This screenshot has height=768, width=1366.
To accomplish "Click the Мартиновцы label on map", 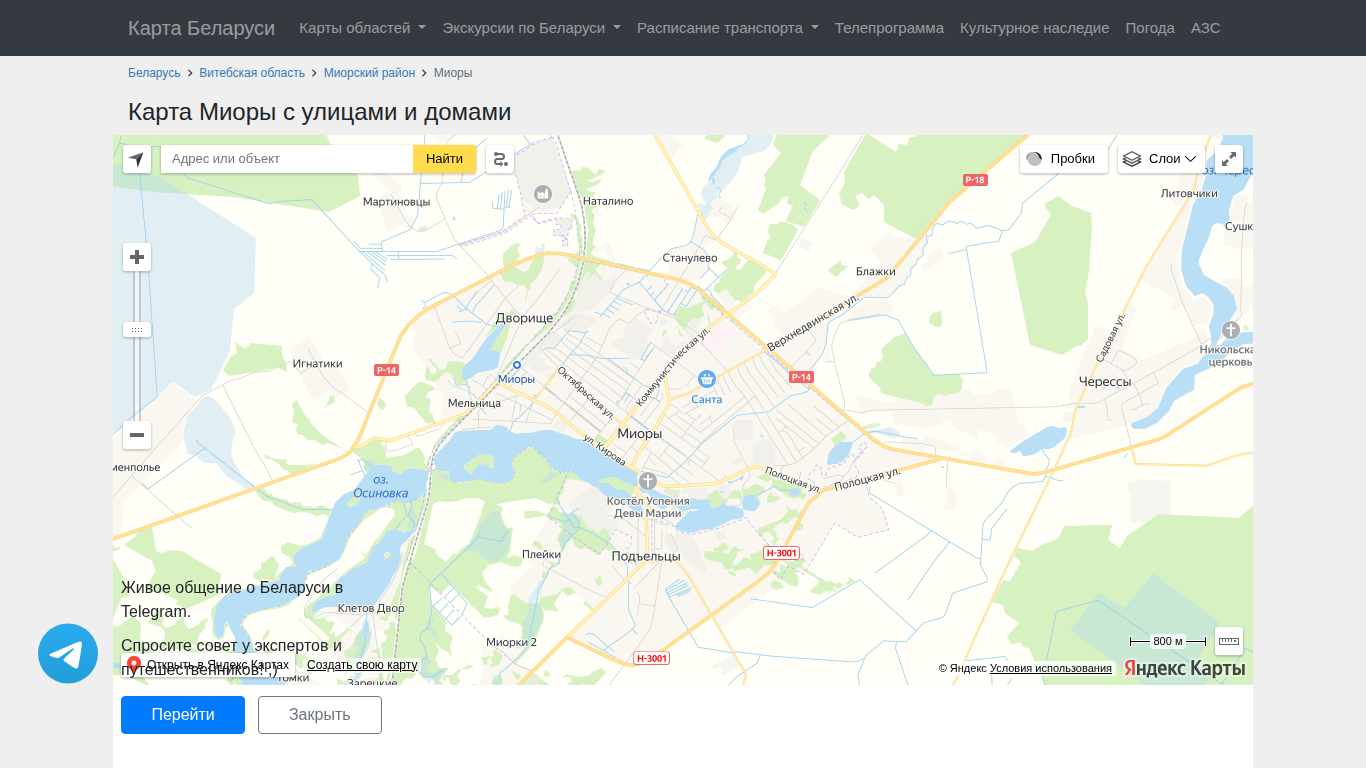I will 396,202.
